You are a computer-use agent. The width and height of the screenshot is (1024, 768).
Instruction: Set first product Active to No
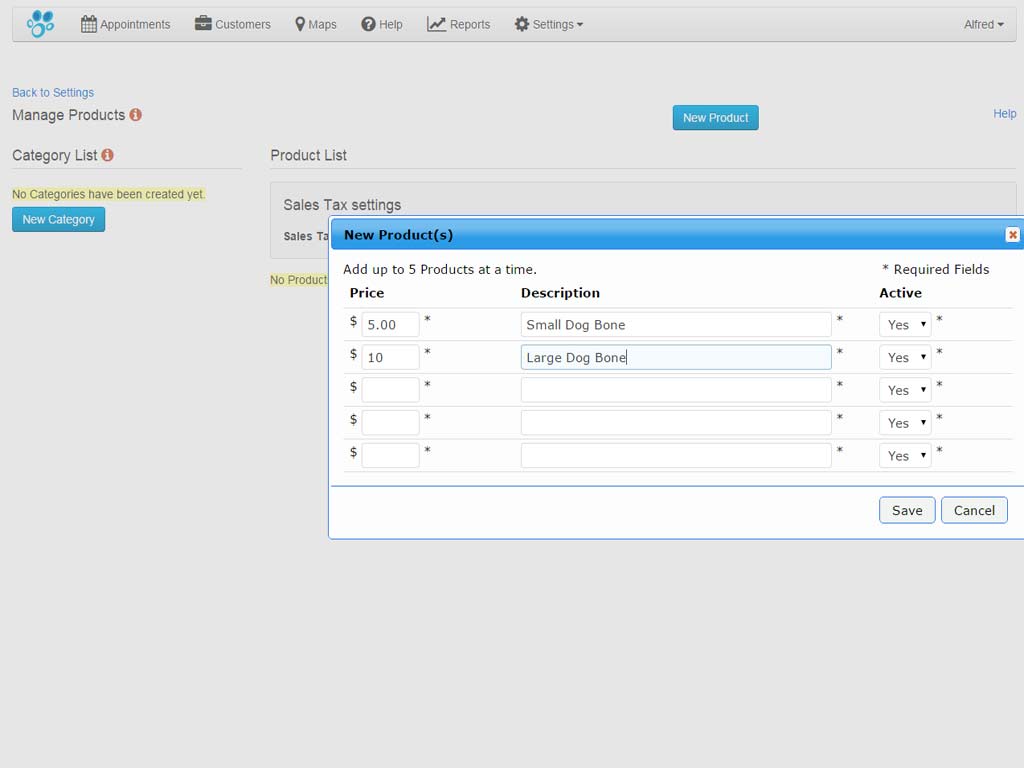click(x=904, y=324)
